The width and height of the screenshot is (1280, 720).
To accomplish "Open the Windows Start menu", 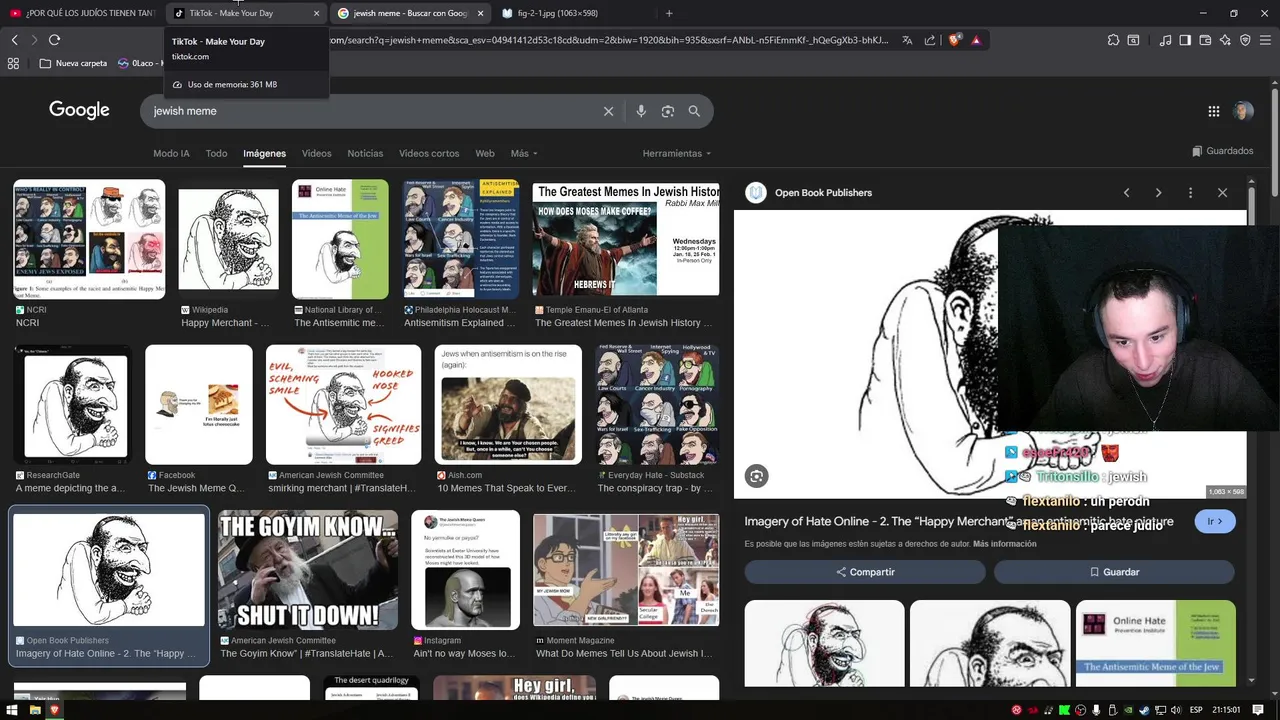I will click(x=13, y=710).
